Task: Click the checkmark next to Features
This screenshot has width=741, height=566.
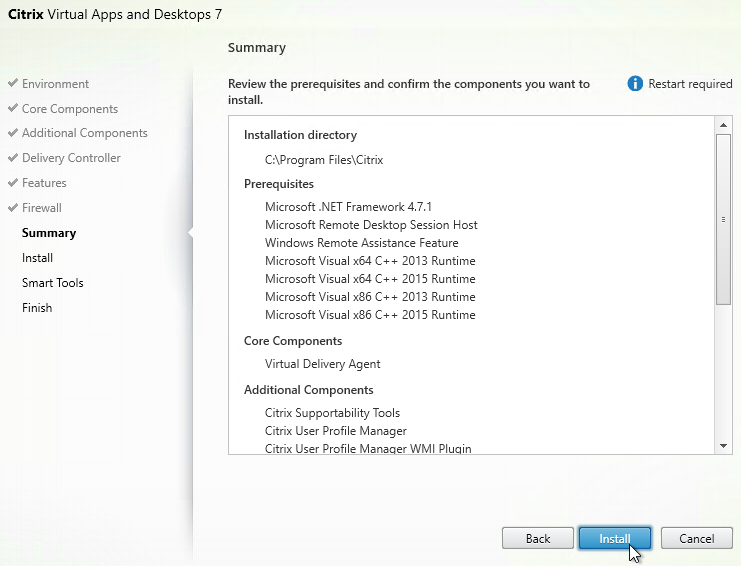Action: click(13, 182)
